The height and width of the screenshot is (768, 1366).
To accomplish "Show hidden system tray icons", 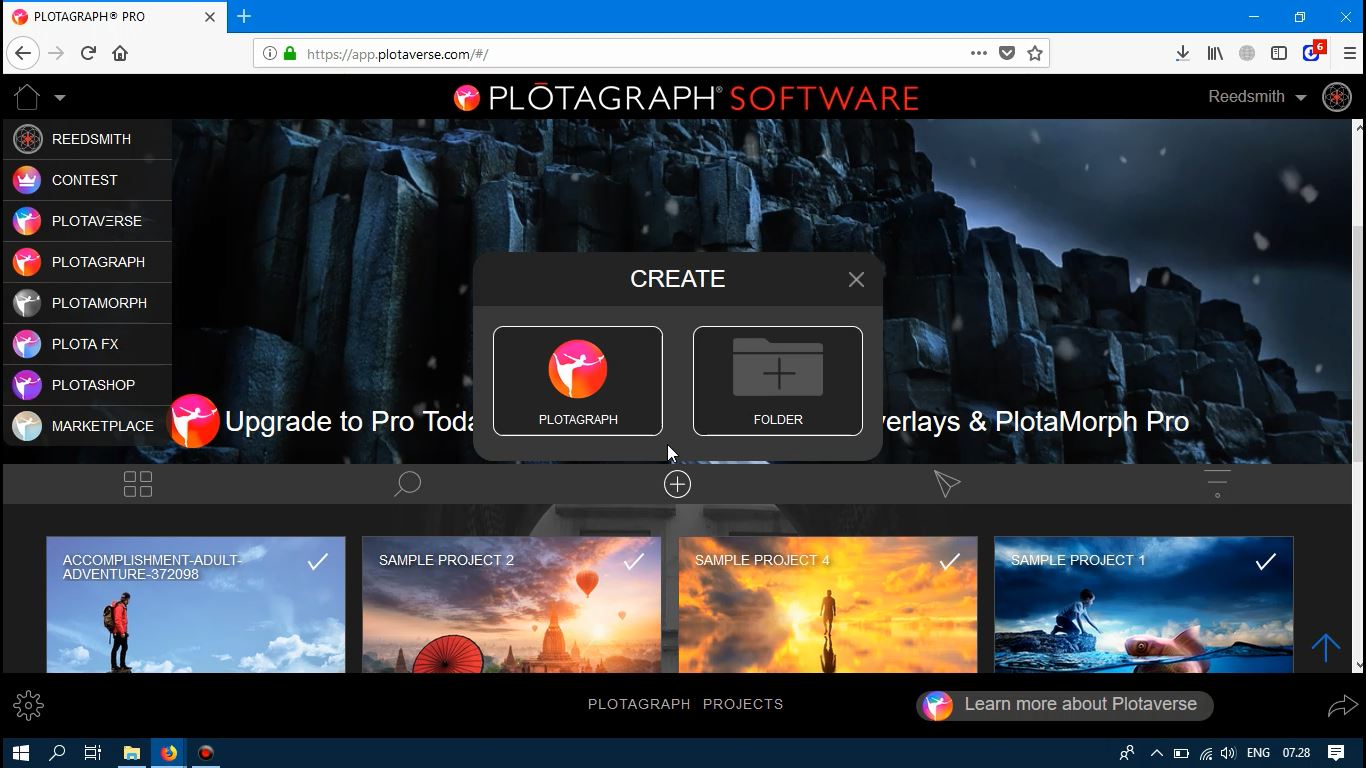I will coord(1157,753).
